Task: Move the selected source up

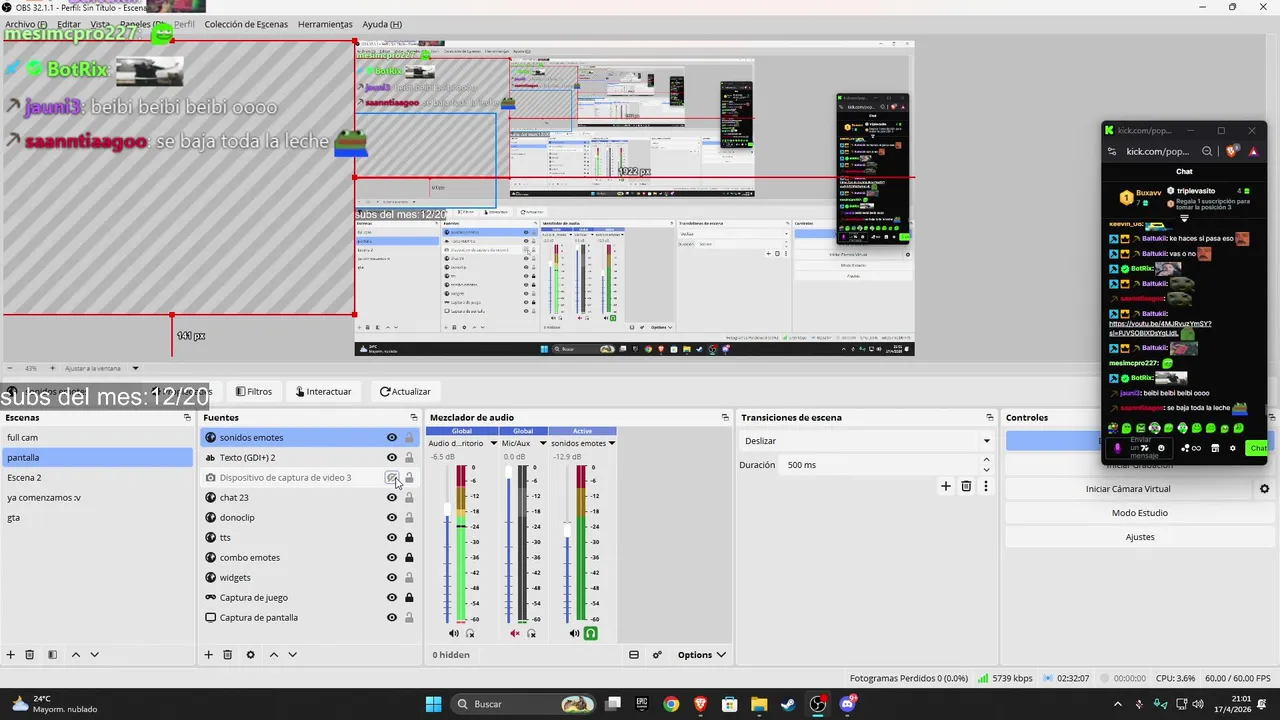Action: 273,655
